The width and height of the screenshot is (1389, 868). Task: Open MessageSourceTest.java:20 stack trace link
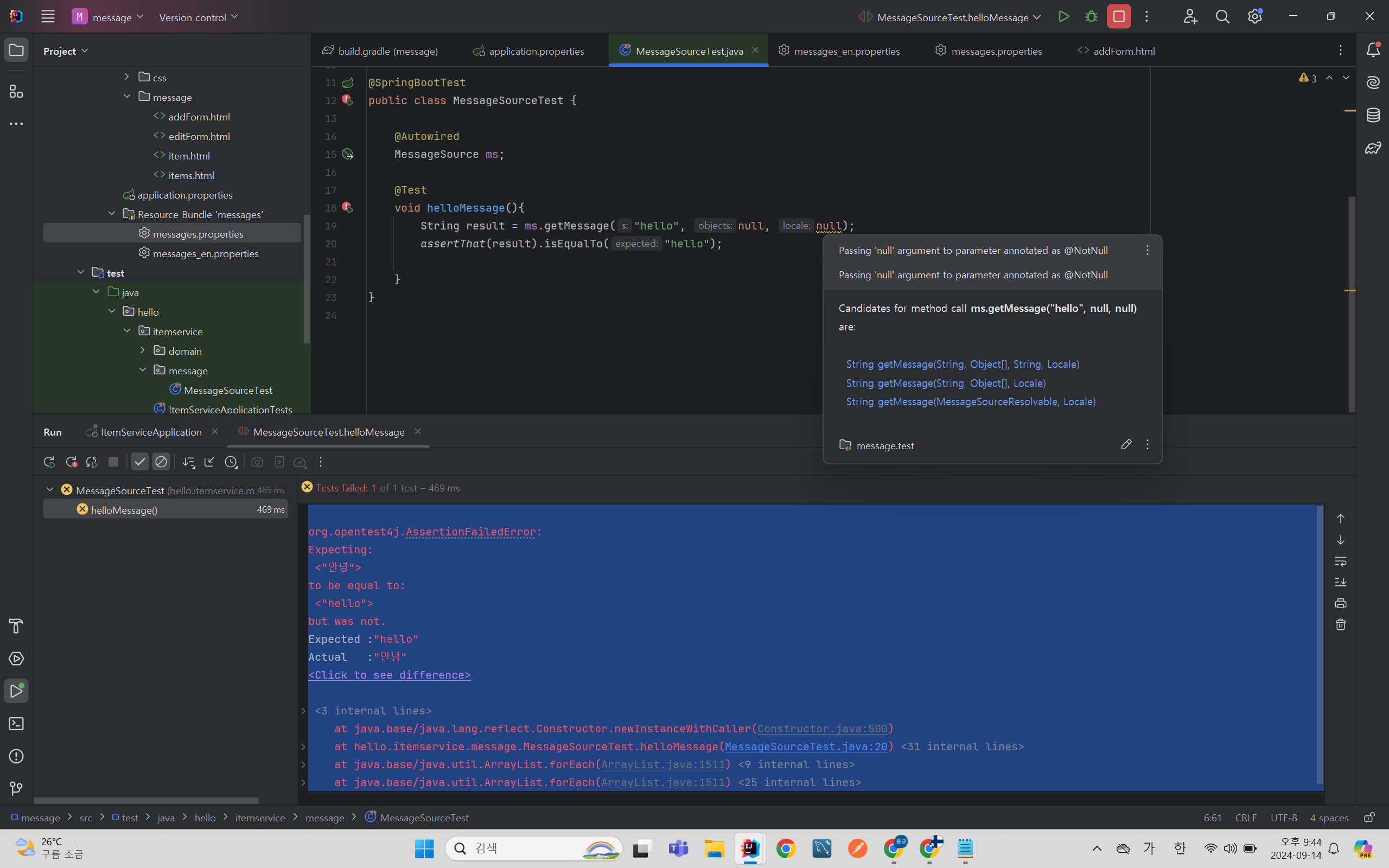(x=805, y=746)
